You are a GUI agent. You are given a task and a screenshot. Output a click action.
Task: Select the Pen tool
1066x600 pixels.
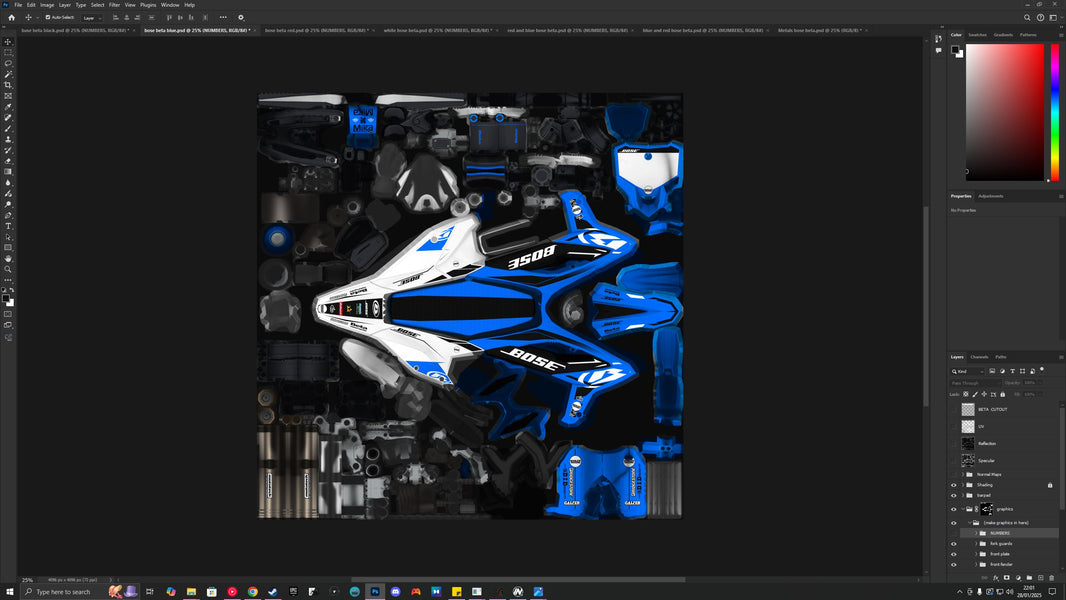(x=8, y=215)
